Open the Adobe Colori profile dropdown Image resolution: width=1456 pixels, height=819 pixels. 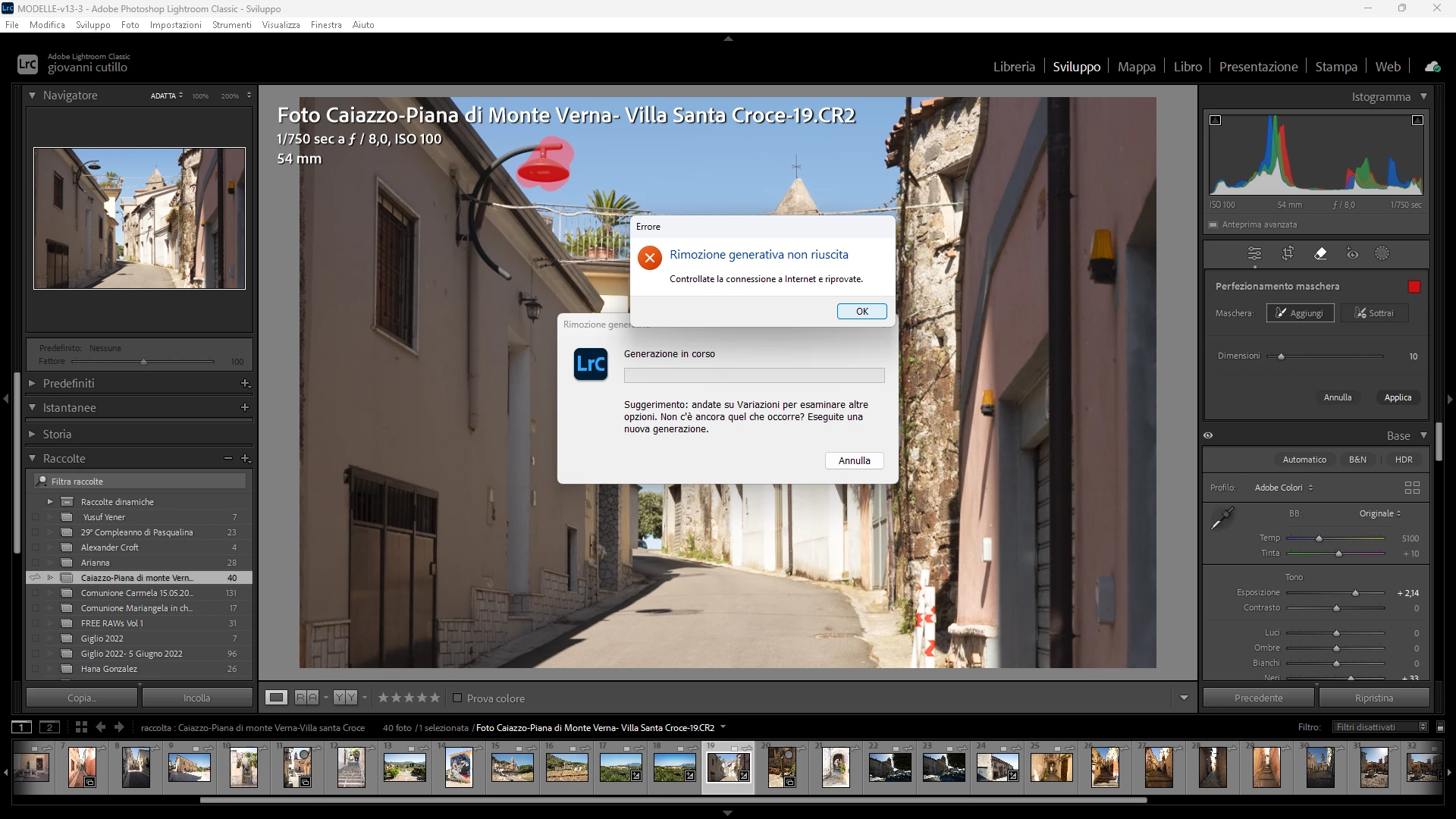(x=1284, y=488)
